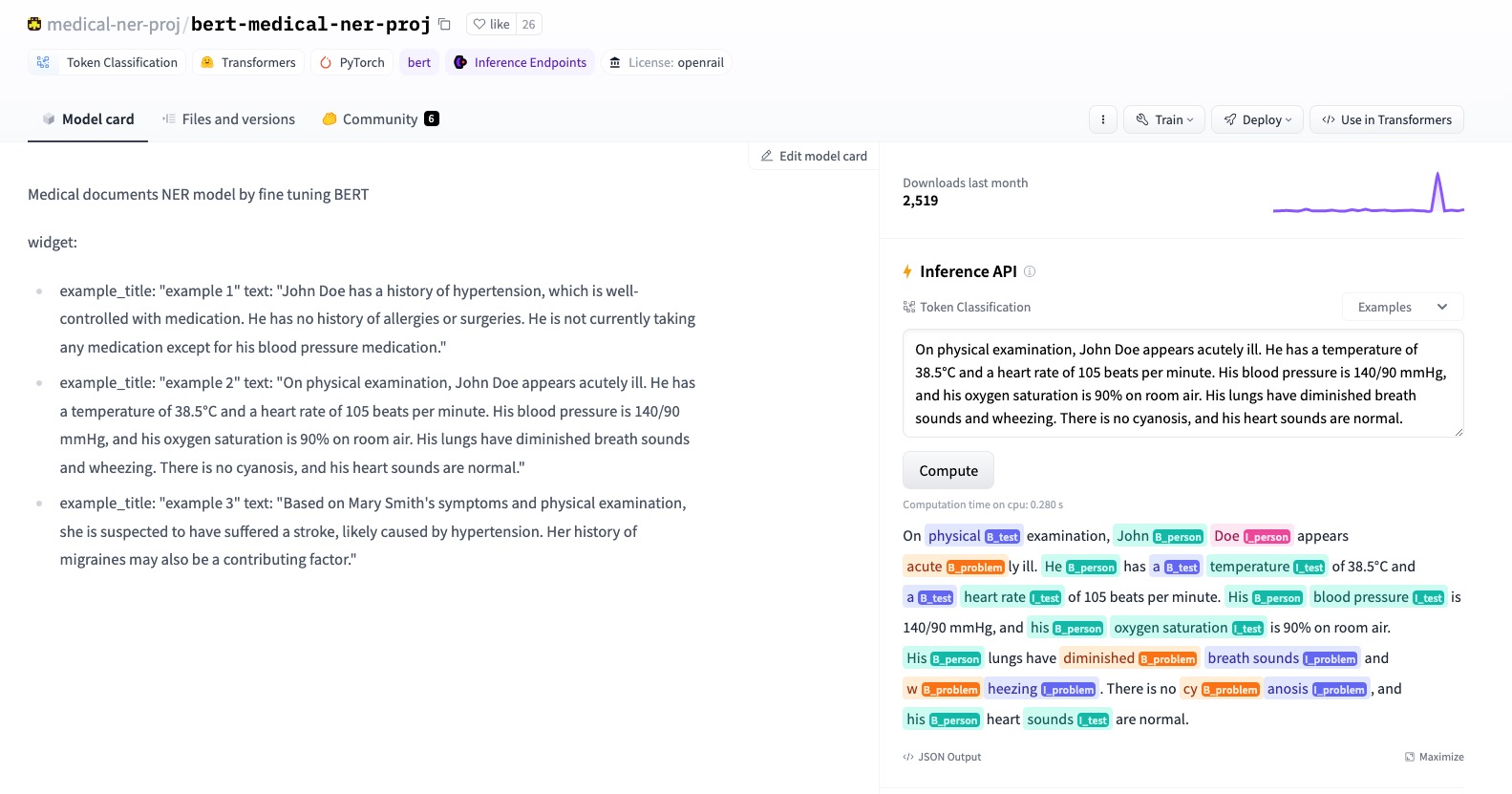Click the 'anosis I_problem' entity highlight
Screen dimensions: 1512x794
(x=1316, y=689)
